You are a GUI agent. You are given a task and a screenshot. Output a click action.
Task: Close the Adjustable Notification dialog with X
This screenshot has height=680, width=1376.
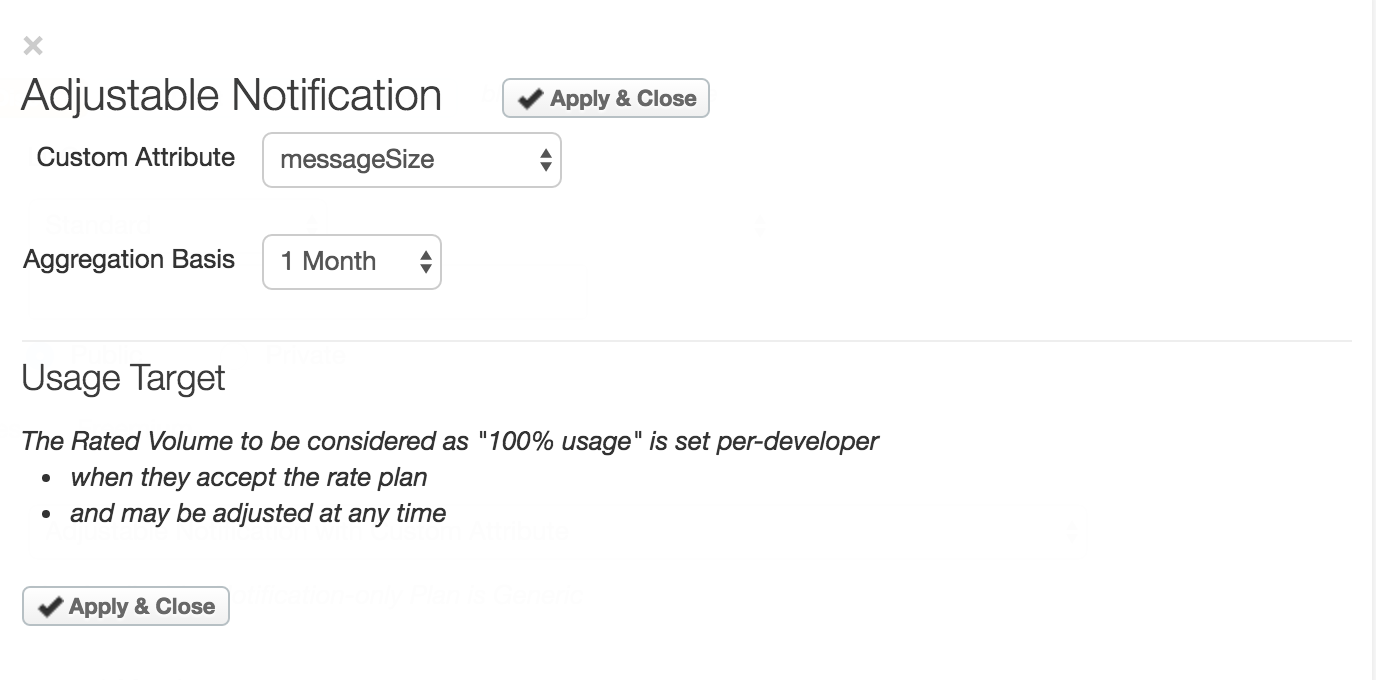point(33,45)
